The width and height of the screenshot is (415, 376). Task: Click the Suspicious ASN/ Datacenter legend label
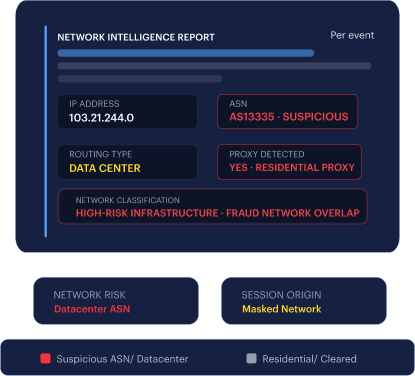[x=122, y=359]
